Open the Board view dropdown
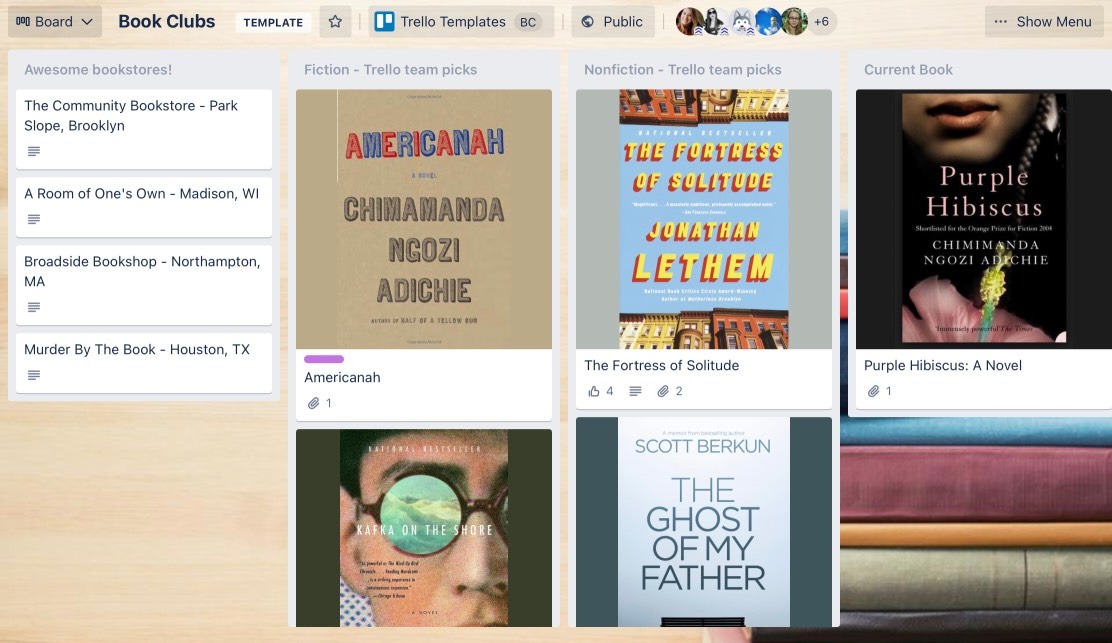1112x643 pixels. pos(55,22)
